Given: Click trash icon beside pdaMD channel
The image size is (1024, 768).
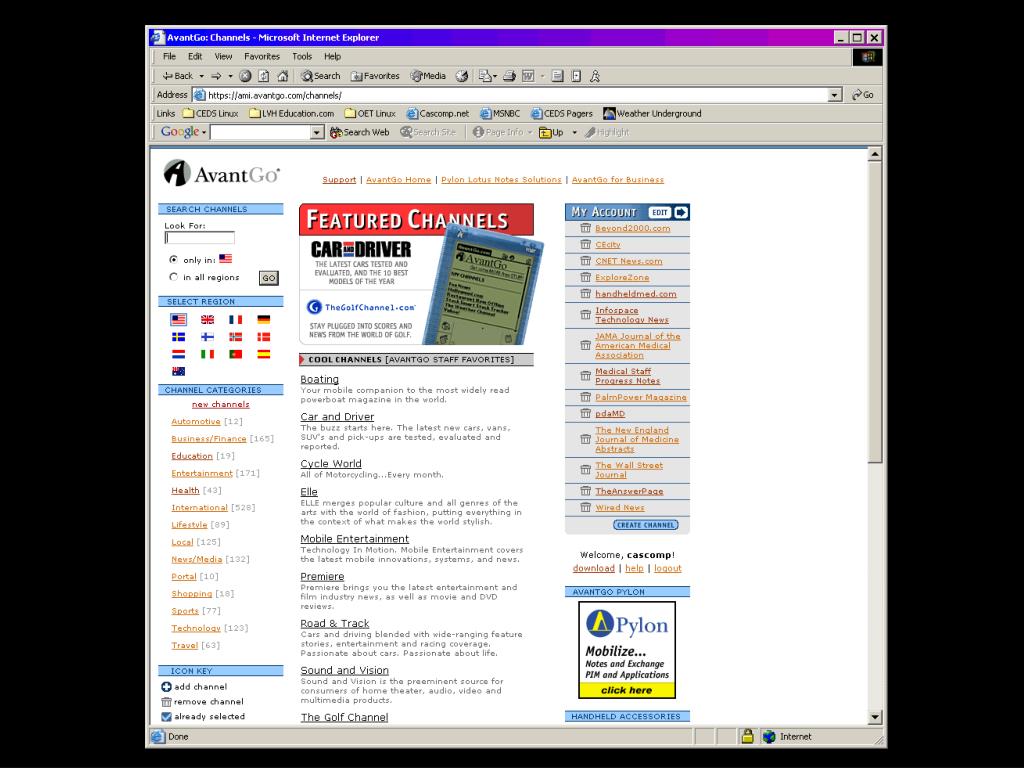Looking at the screenshot, I should coord(585,414).
